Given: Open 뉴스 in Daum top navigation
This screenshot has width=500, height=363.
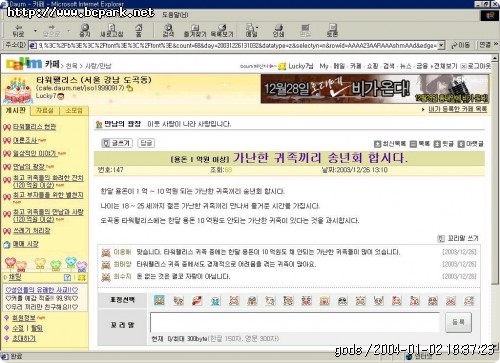Looking at the screenshot, I should pos(405,66).
